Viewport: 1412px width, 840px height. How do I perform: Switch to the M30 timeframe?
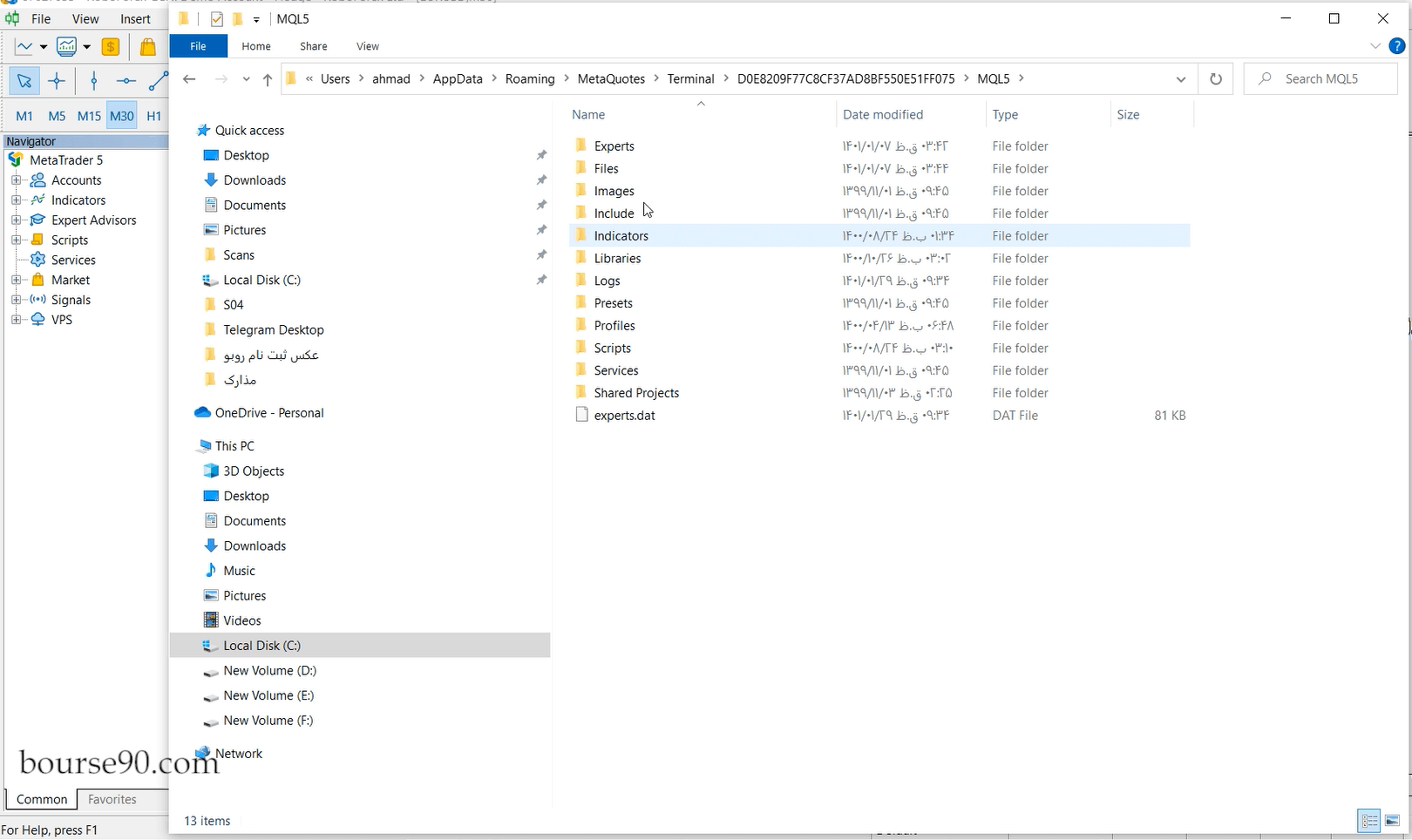tap(121, 116)
